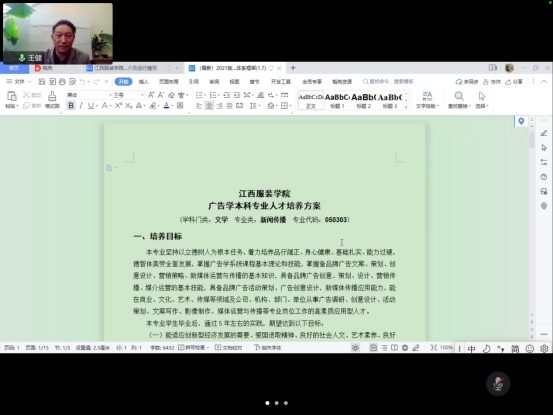Select the 标题 1 heading style

(x=337, y=100)
